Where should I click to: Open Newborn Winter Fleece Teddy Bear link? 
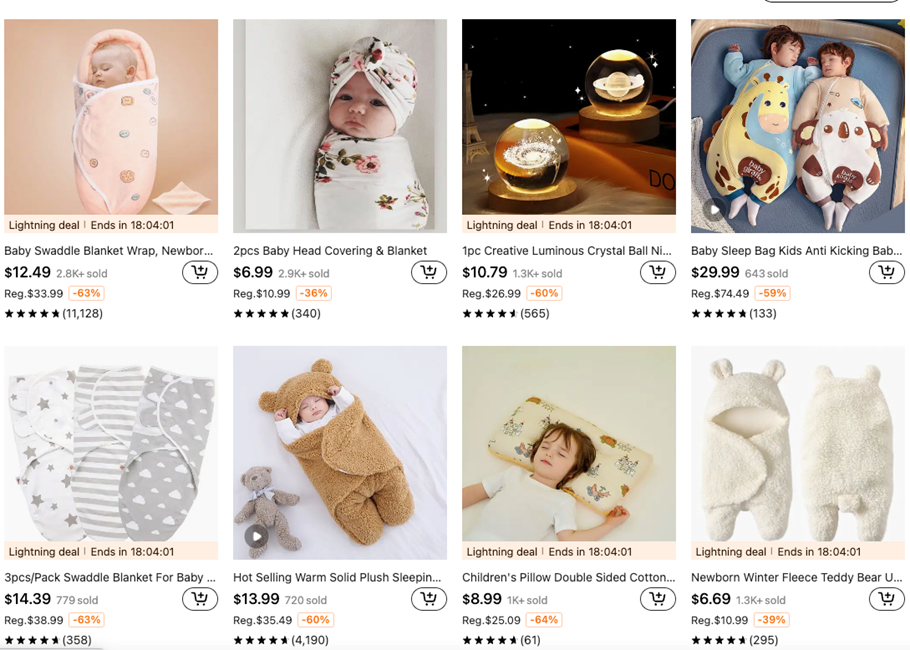(797, 578)
